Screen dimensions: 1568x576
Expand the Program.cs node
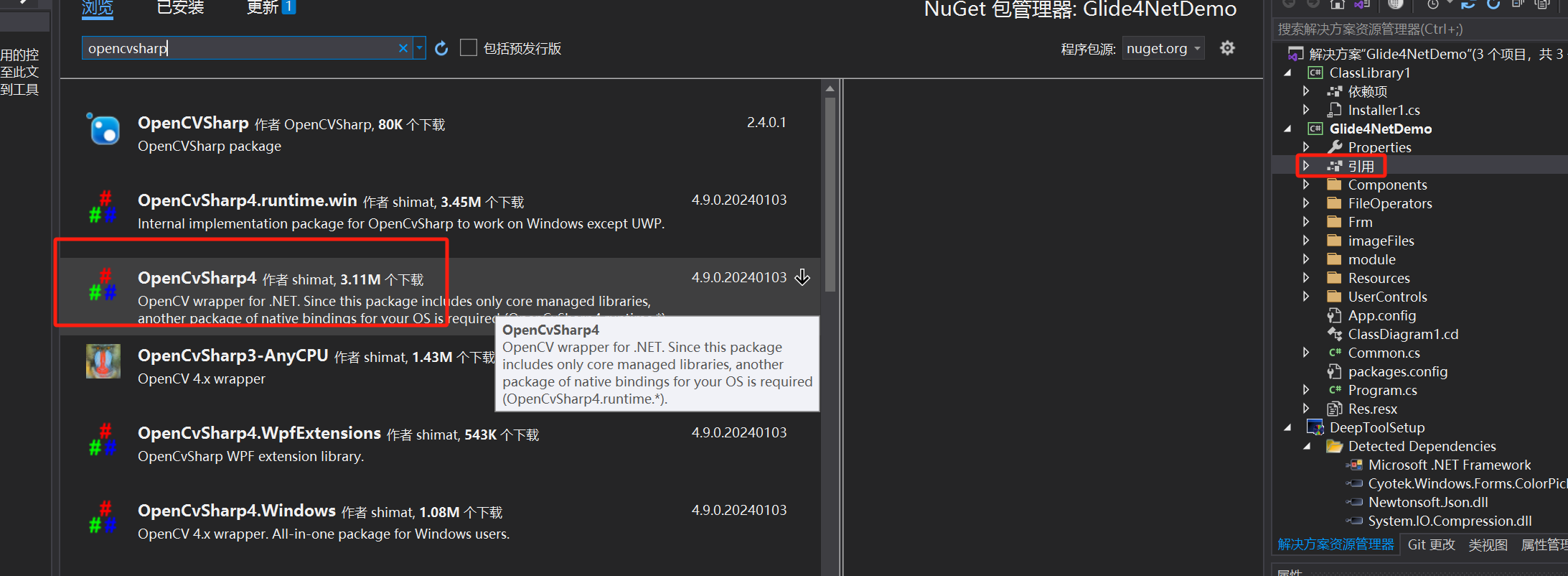1306,390
